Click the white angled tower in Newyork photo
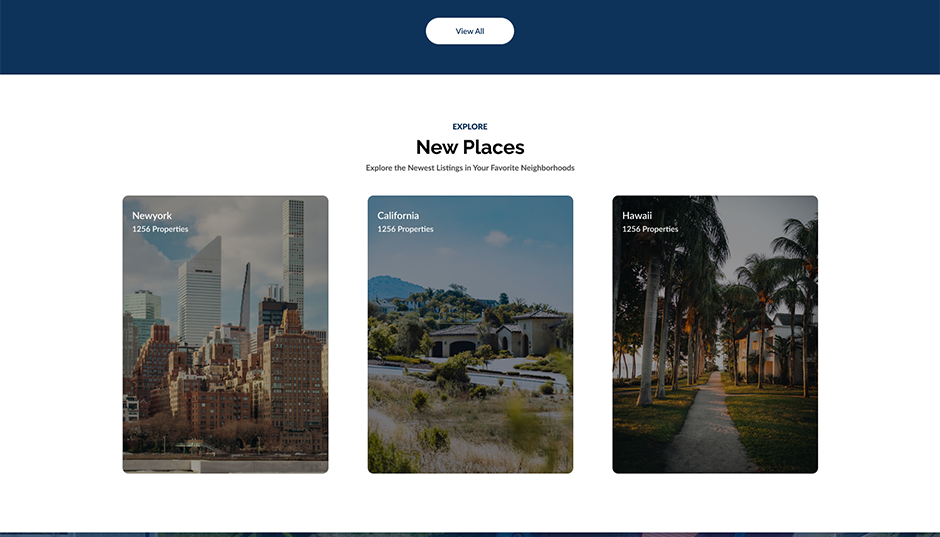 click(198, 290)
